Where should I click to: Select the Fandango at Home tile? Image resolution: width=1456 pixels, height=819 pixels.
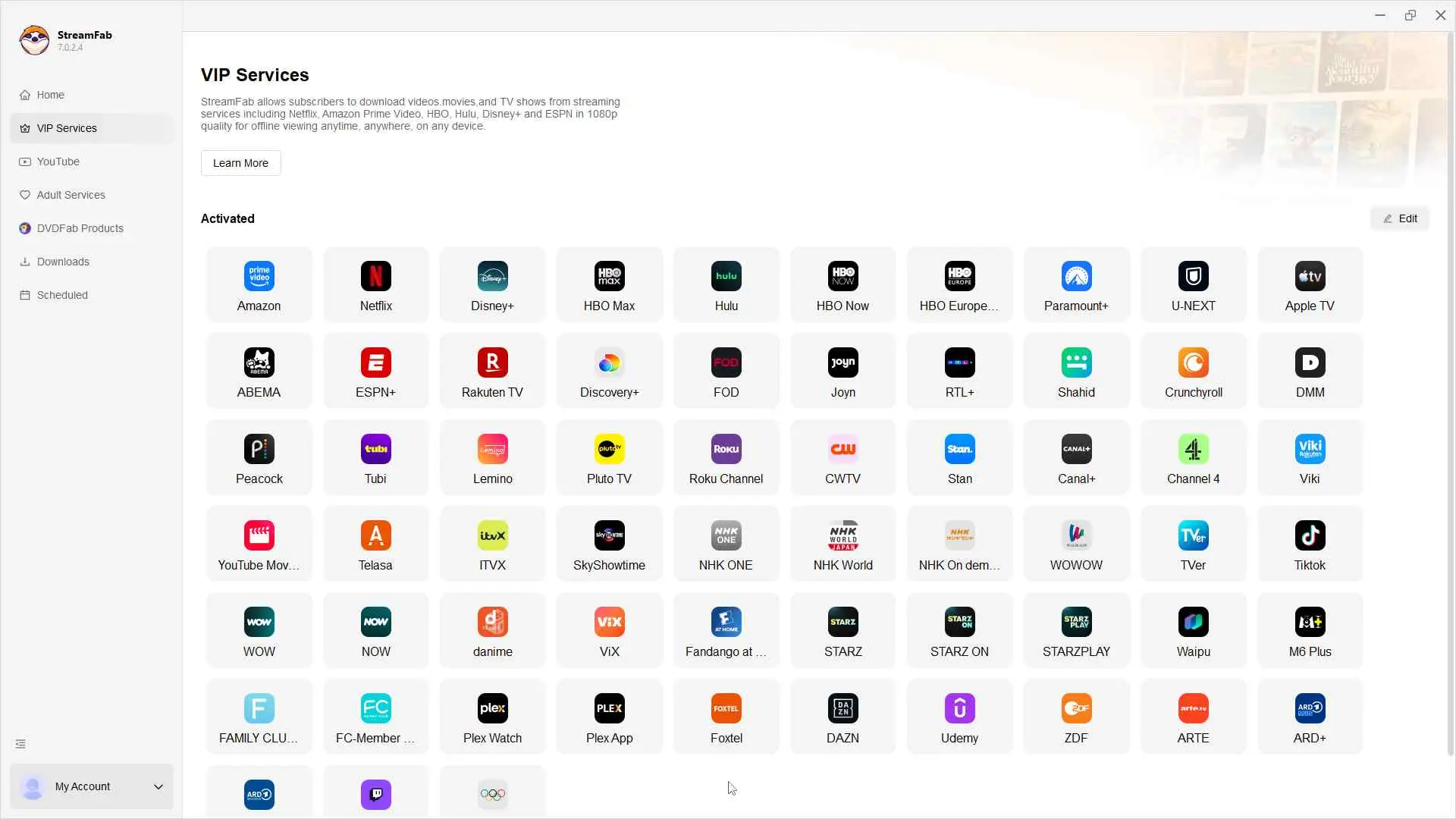[x=726, y=631]
